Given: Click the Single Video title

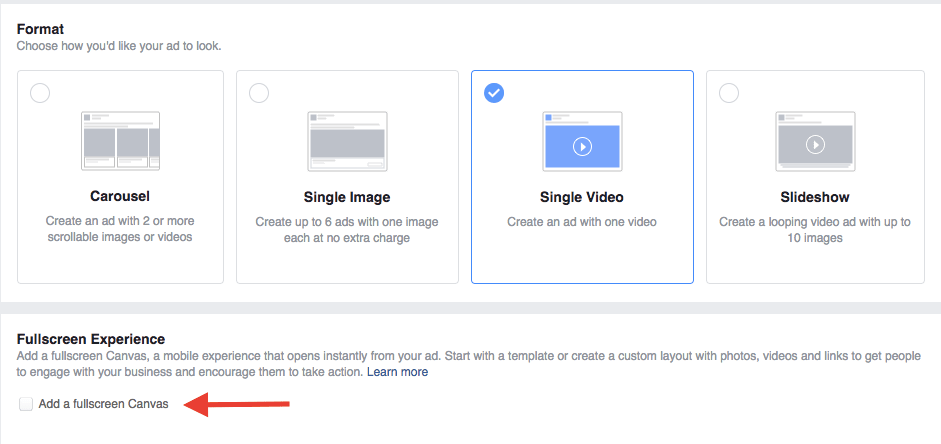Looking at the screenshot, I should click(x=582, y=197).
